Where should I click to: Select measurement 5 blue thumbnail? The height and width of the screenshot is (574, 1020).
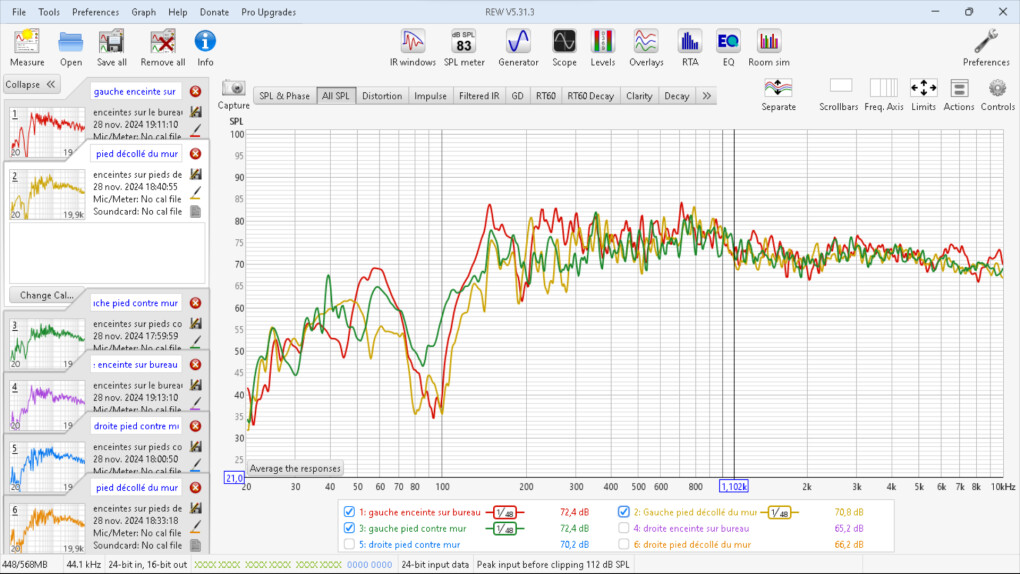coord(47,467)
